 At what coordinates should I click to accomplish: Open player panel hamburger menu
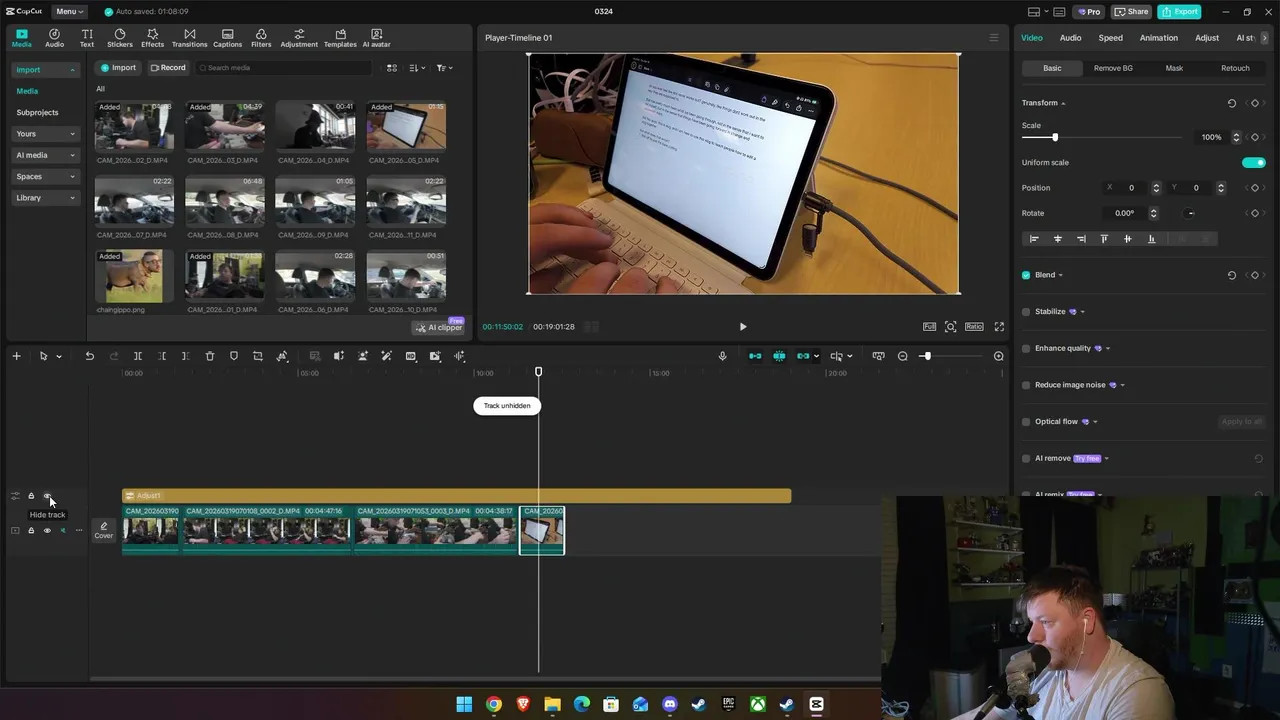993,38
